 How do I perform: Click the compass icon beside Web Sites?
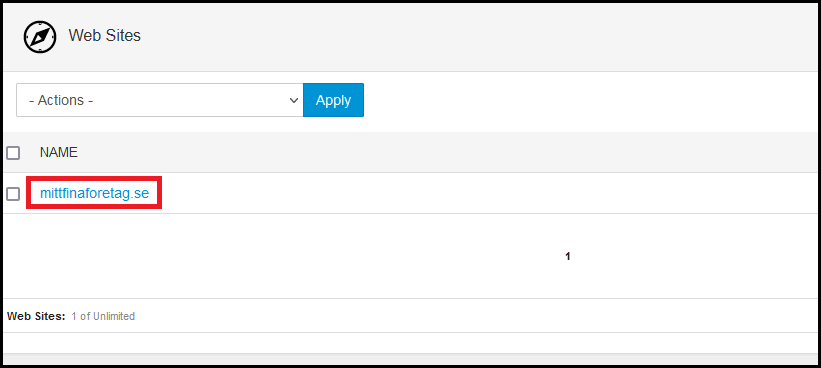click(40, 37)
